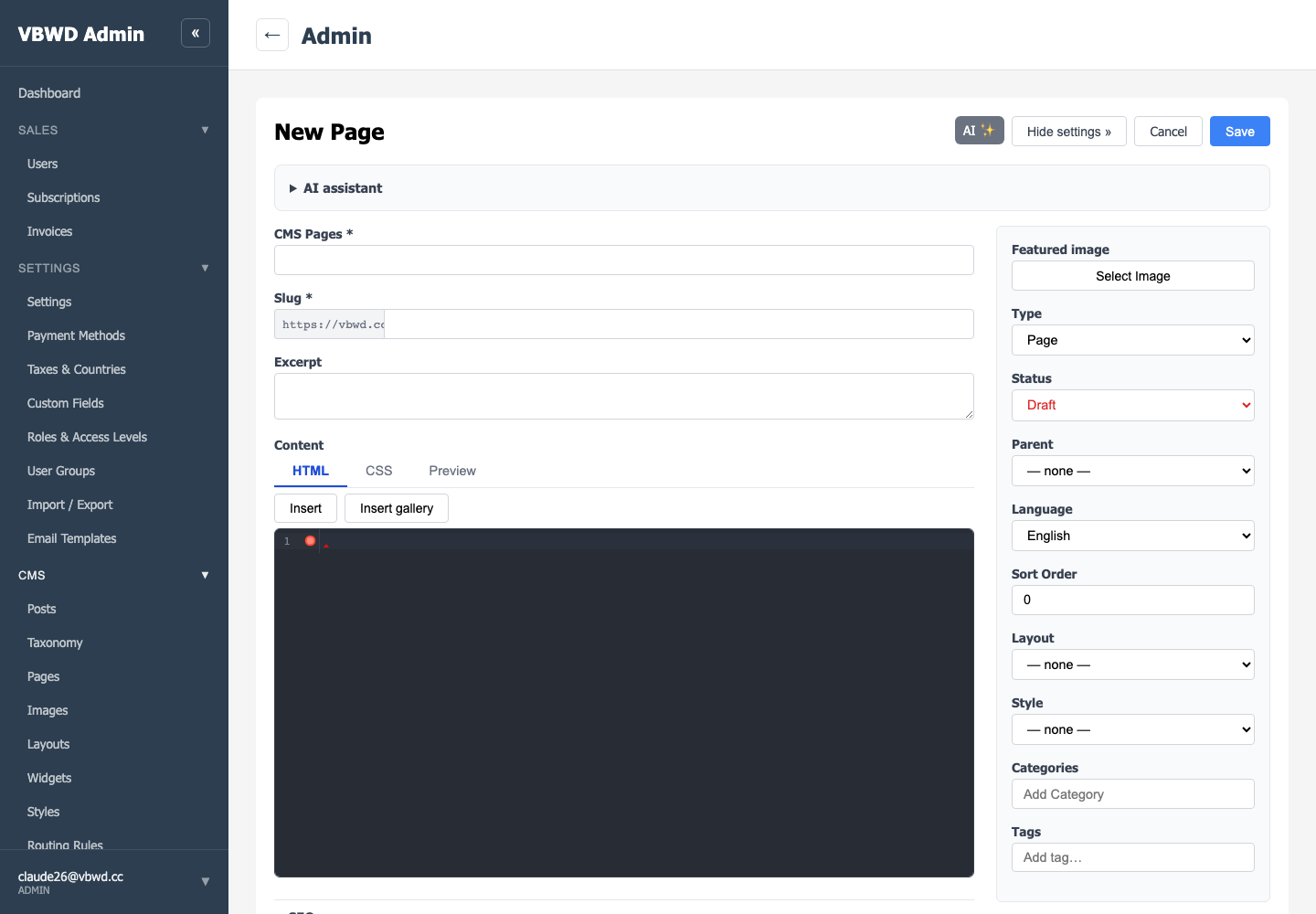Click Hide settings button
This screenshot has width=1316, height=914.
click(1069, 131)
